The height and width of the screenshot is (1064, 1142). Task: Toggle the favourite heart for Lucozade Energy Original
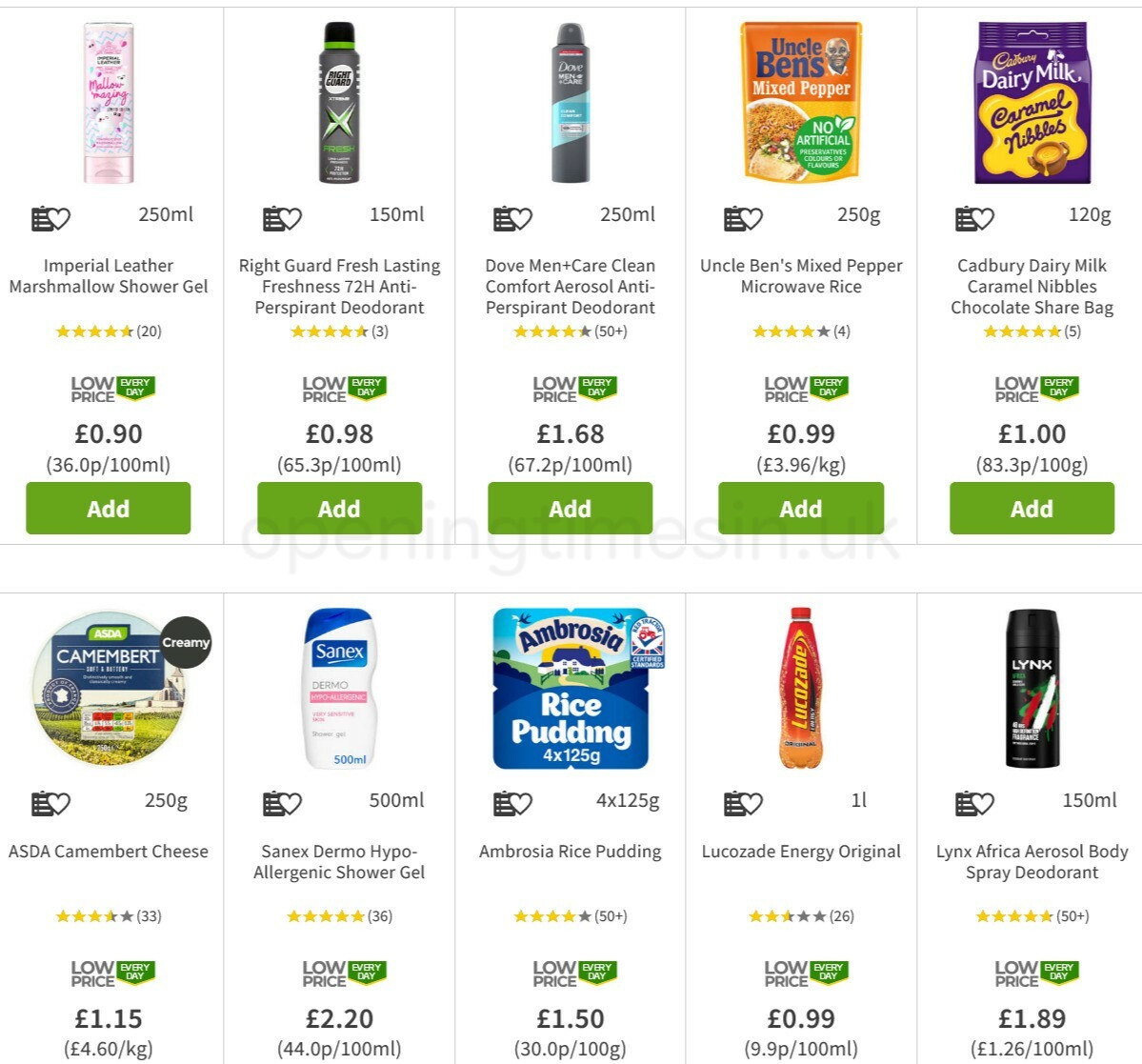tap(751, 803)
